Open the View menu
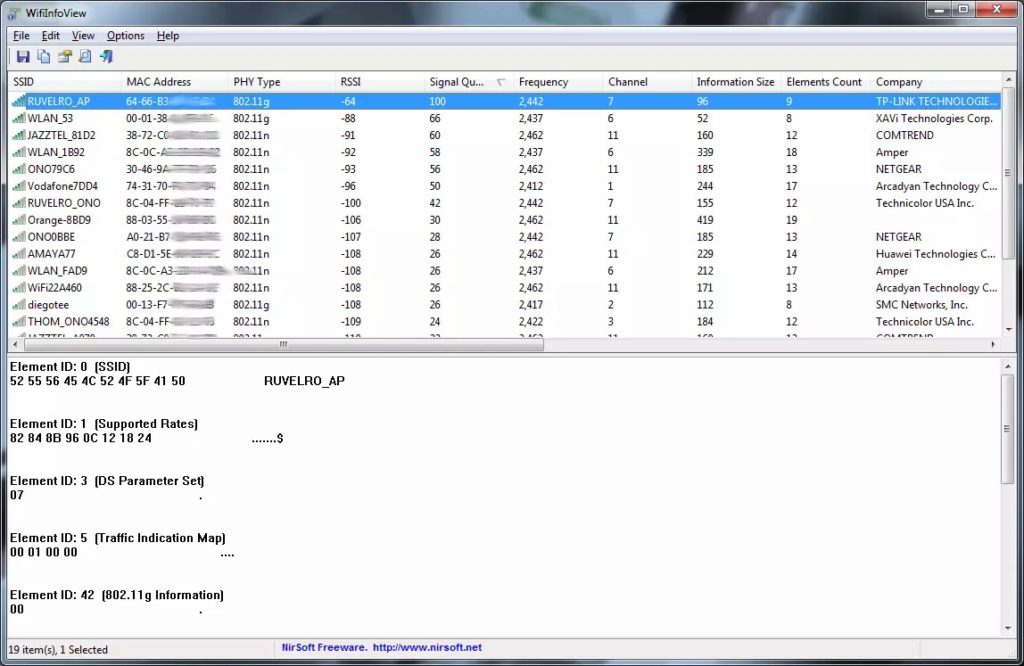1024x666 pixels. pos(83,36)
